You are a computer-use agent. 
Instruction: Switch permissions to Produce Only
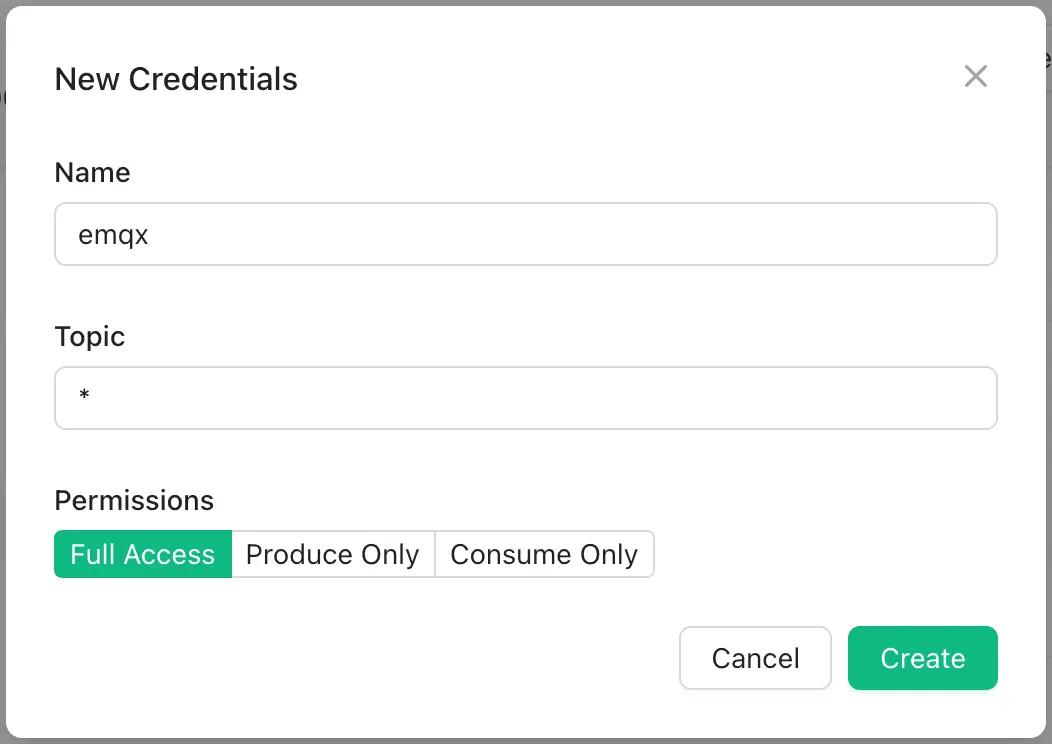(333, 554)
